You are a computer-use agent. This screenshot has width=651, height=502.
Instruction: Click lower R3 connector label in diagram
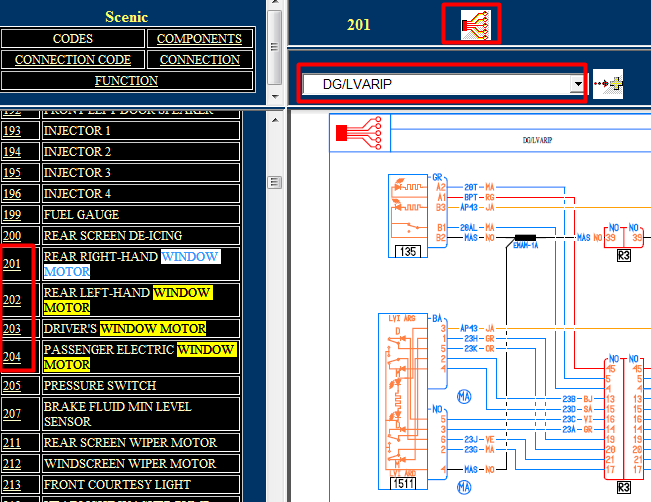tap(624, 487)
